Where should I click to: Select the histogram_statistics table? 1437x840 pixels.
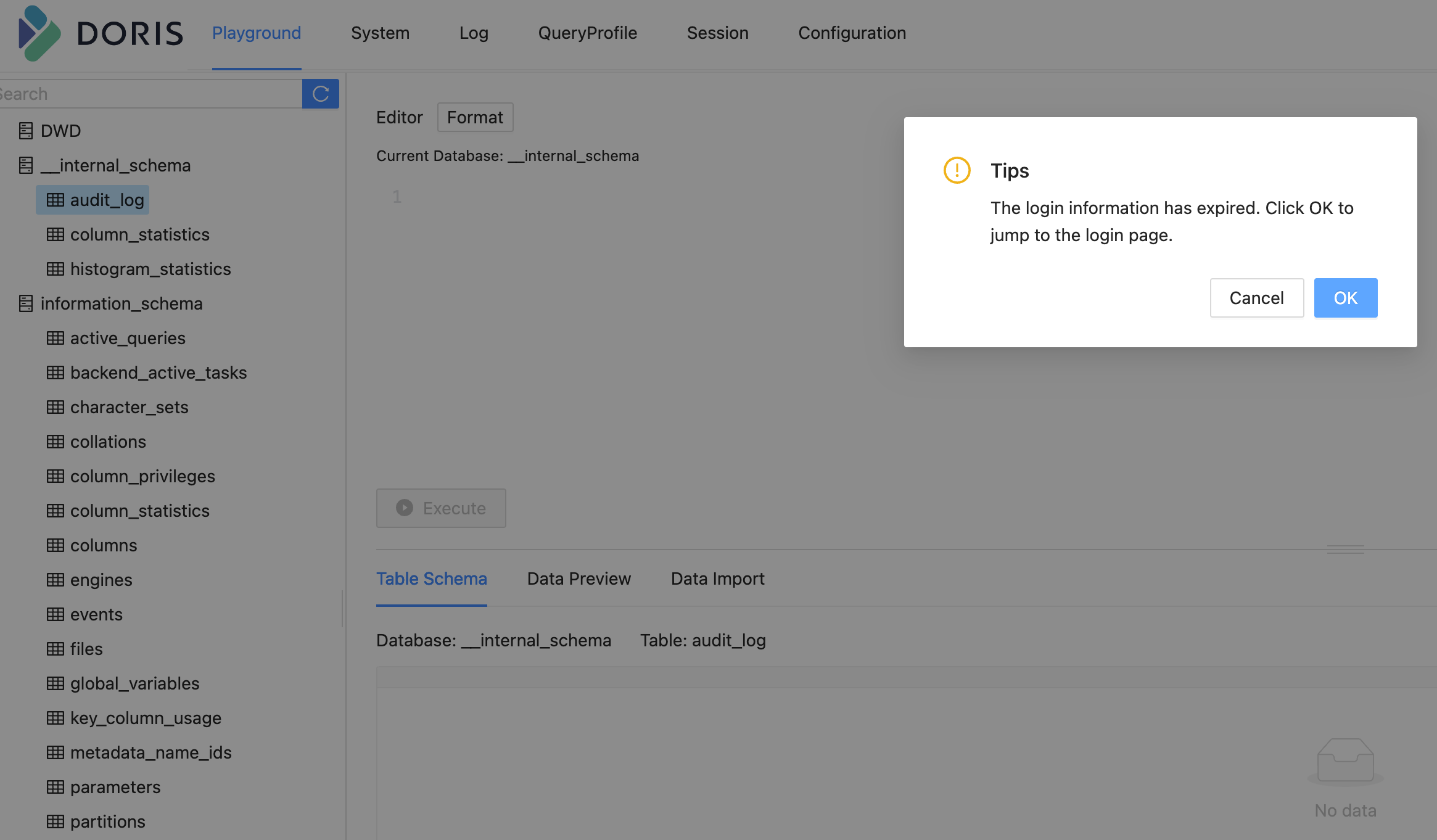(x=150, y=269)
